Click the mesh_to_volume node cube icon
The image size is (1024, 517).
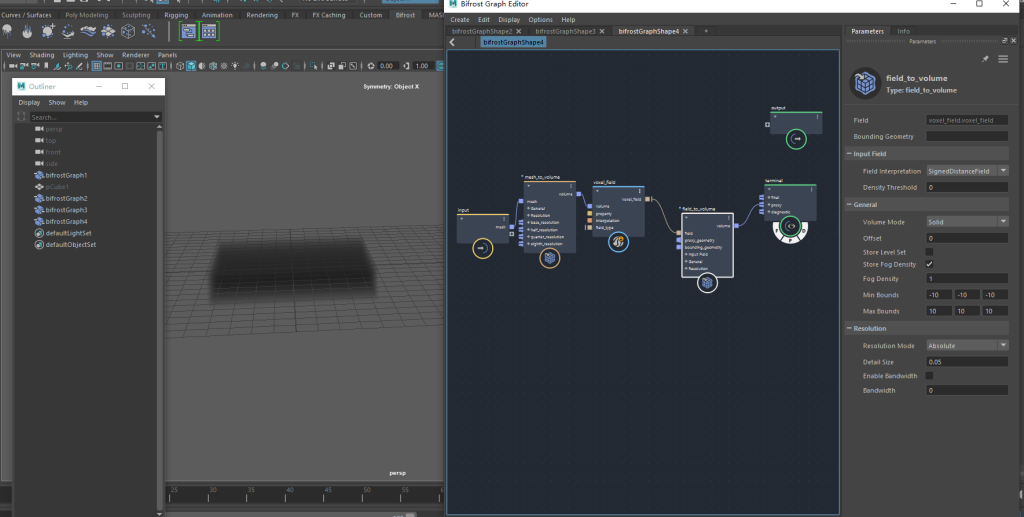point(550,258)
